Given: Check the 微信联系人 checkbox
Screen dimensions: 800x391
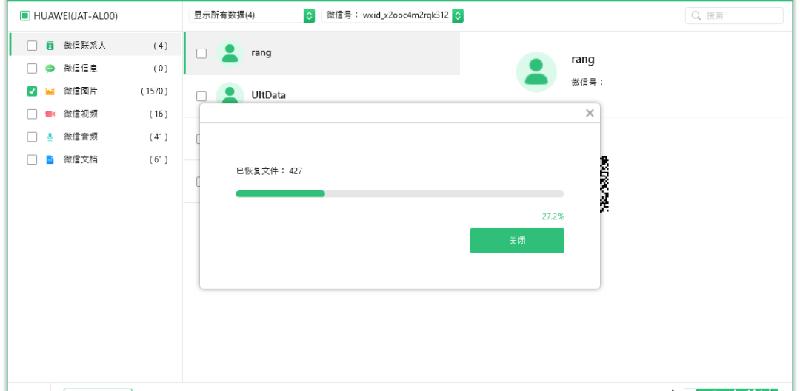Looking at the screenshot, I should [32, 45].
